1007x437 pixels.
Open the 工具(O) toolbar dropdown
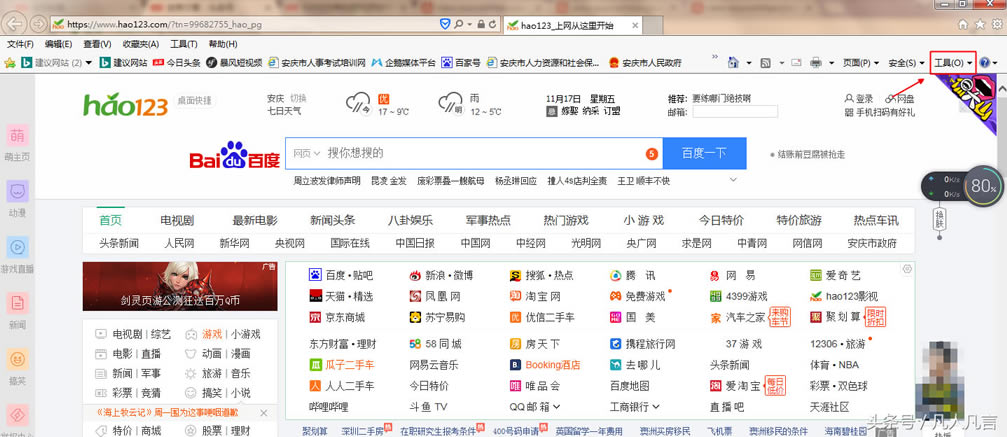tap(952, 63)
